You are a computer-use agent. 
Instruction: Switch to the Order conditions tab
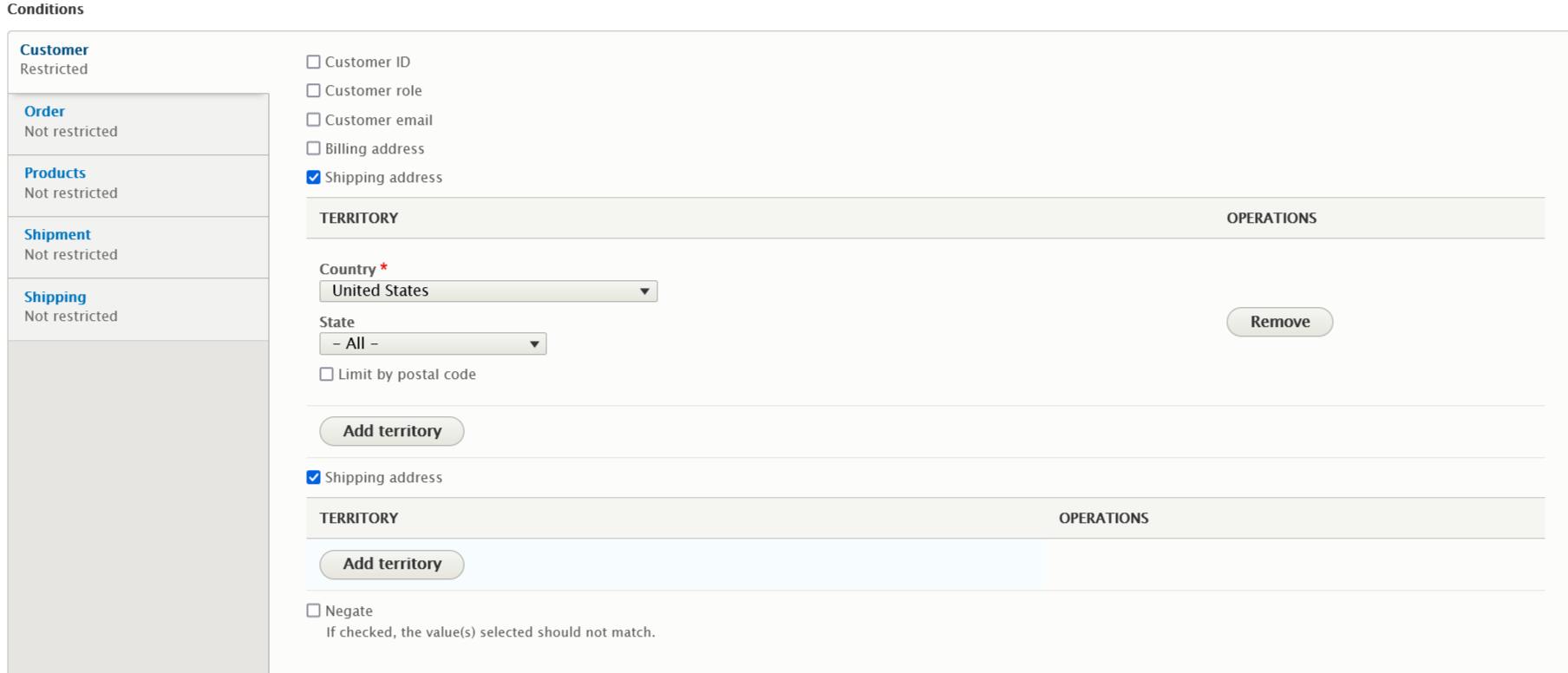pos(138,121)
